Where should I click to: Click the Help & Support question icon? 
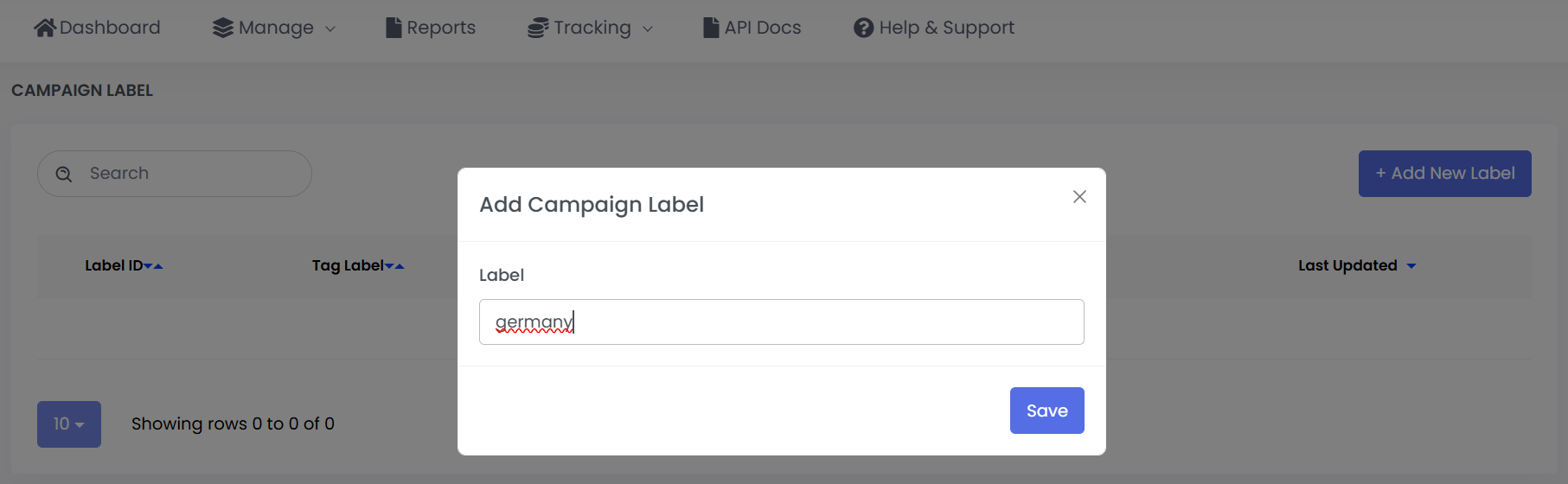click(x=863, y=28)
